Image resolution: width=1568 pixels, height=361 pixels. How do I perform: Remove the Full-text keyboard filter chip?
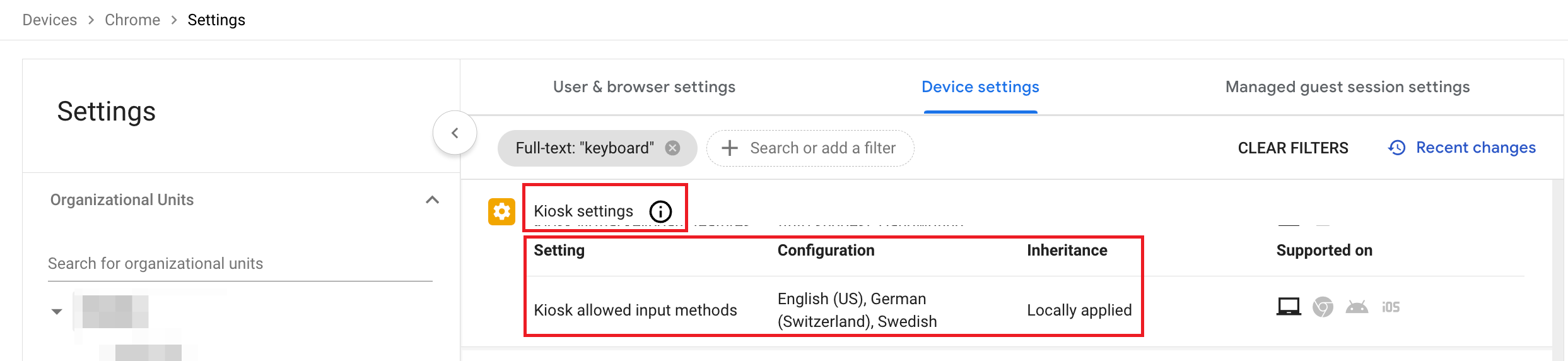(673, 148)
